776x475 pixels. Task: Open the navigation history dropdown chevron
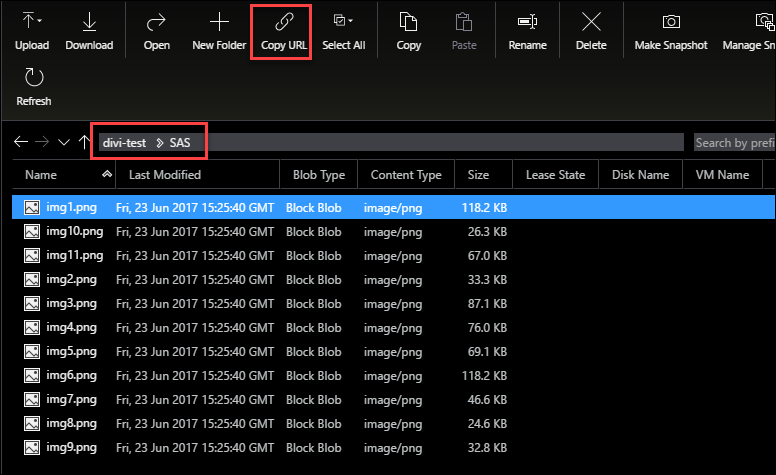click(64, 142)
